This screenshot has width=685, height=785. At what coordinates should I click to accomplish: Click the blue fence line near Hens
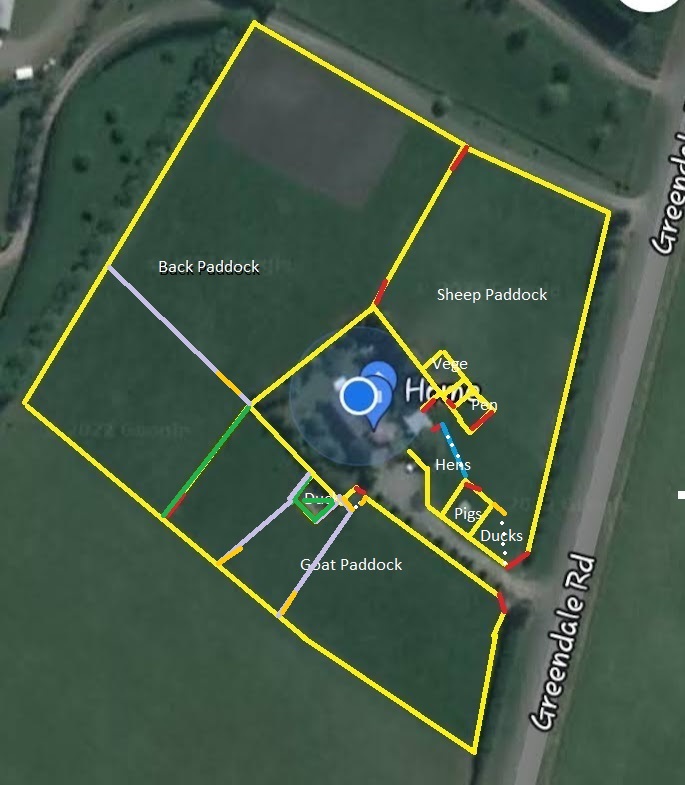454,450
